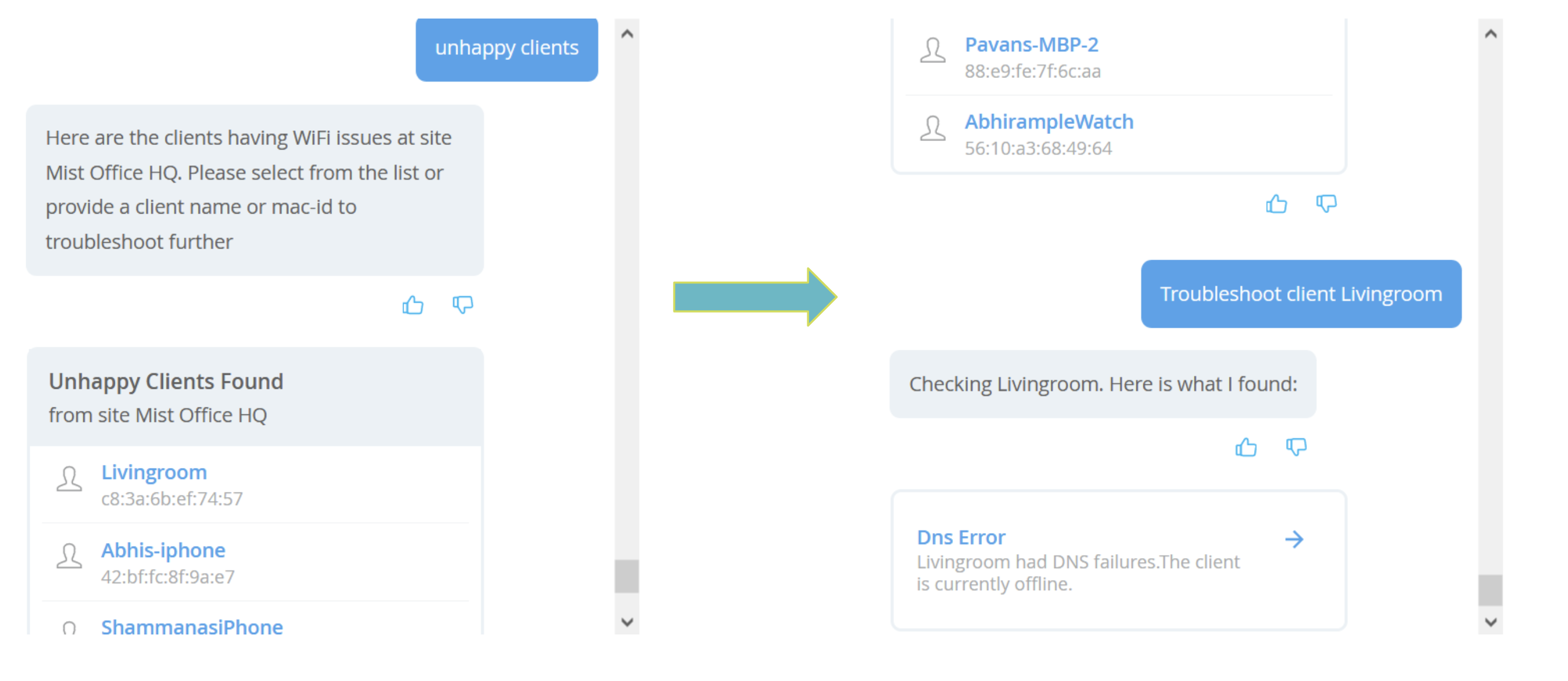Dislike the unhappy clients list card
The height and width of the screenshot is (681, 1568).
pos(1326,204)
